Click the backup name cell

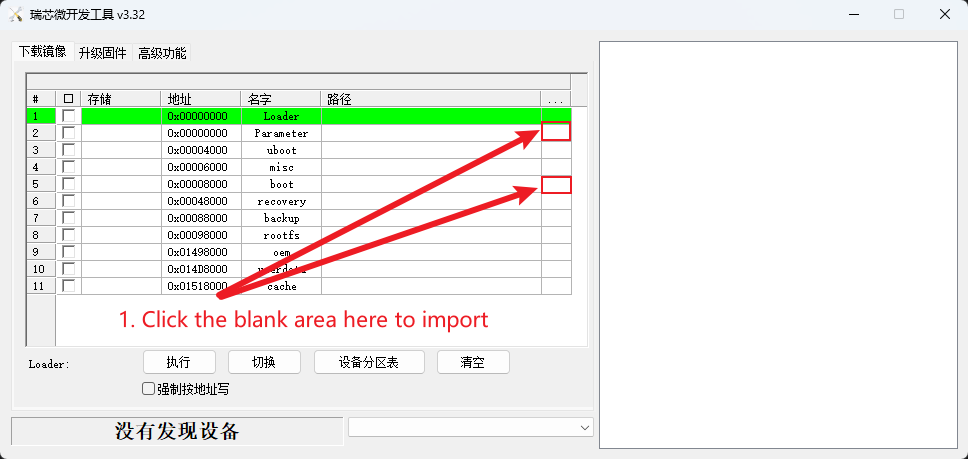(x=281, y=218)
